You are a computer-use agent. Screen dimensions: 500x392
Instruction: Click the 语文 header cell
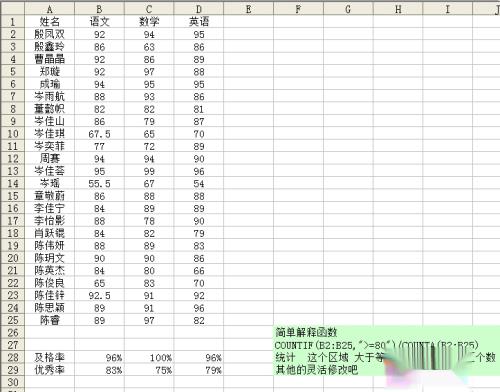[x=99, y=22]
